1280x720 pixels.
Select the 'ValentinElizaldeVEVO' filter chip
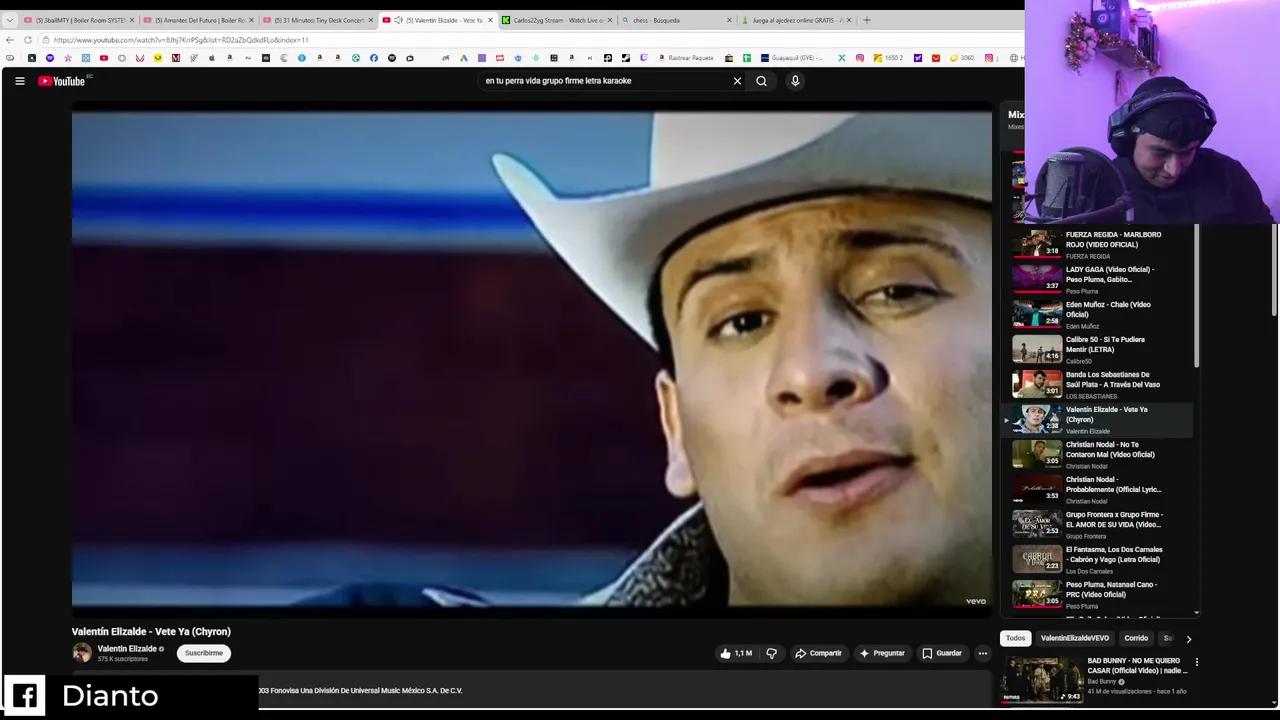coord(1075,638)
